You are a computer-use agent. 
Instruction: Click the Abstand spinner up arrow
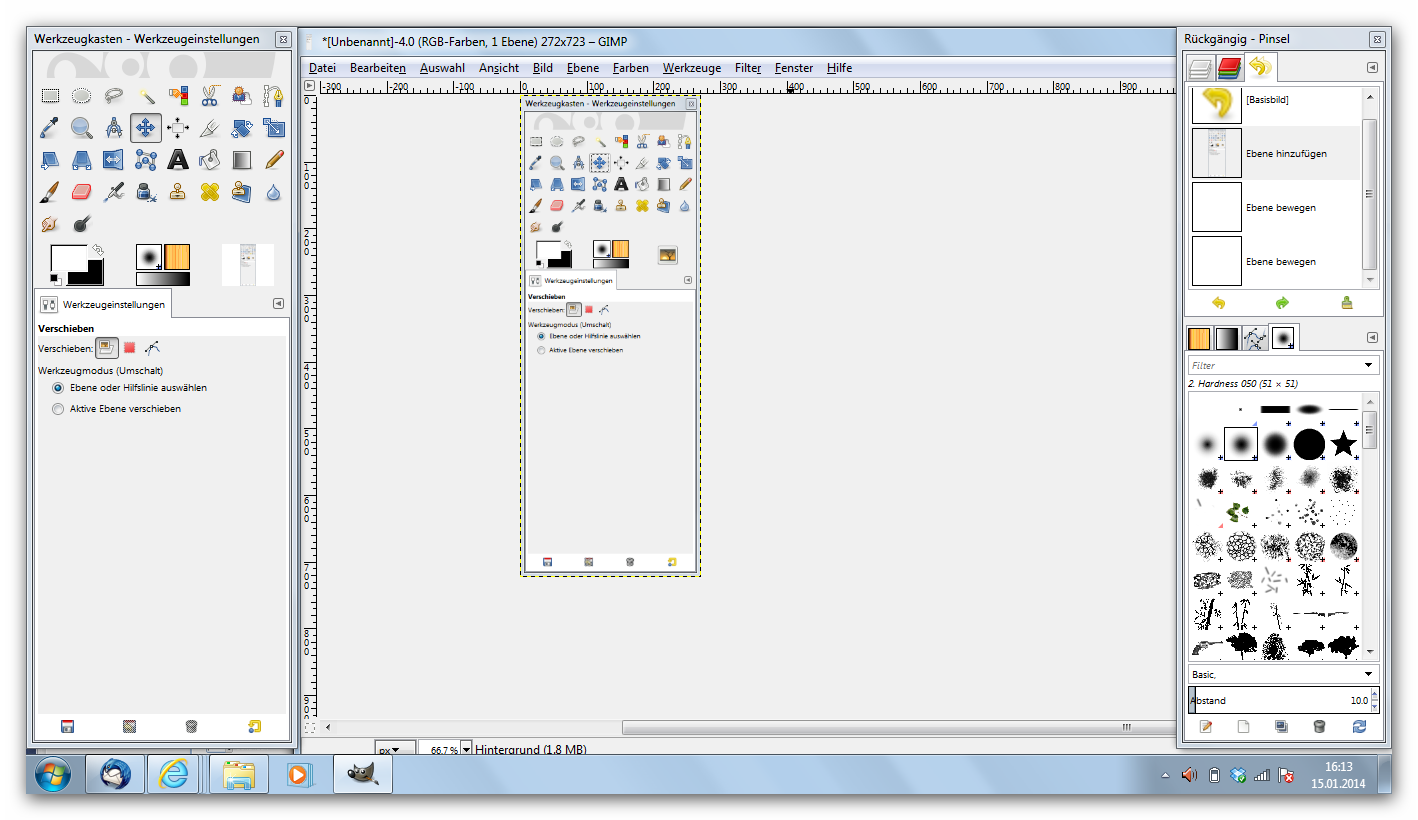click(x=1375, y=694)
